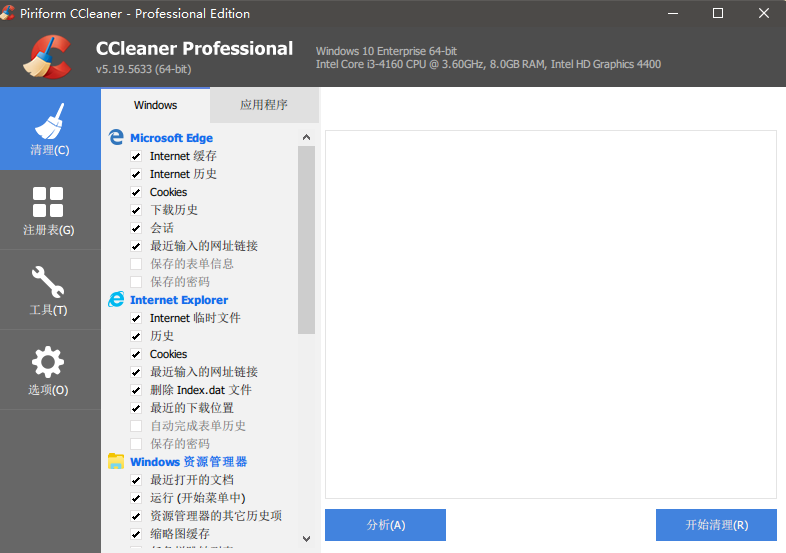Uncheck Edge Internet 缓存 checkbox
The image size is (786, 553).
coord(136,156)
